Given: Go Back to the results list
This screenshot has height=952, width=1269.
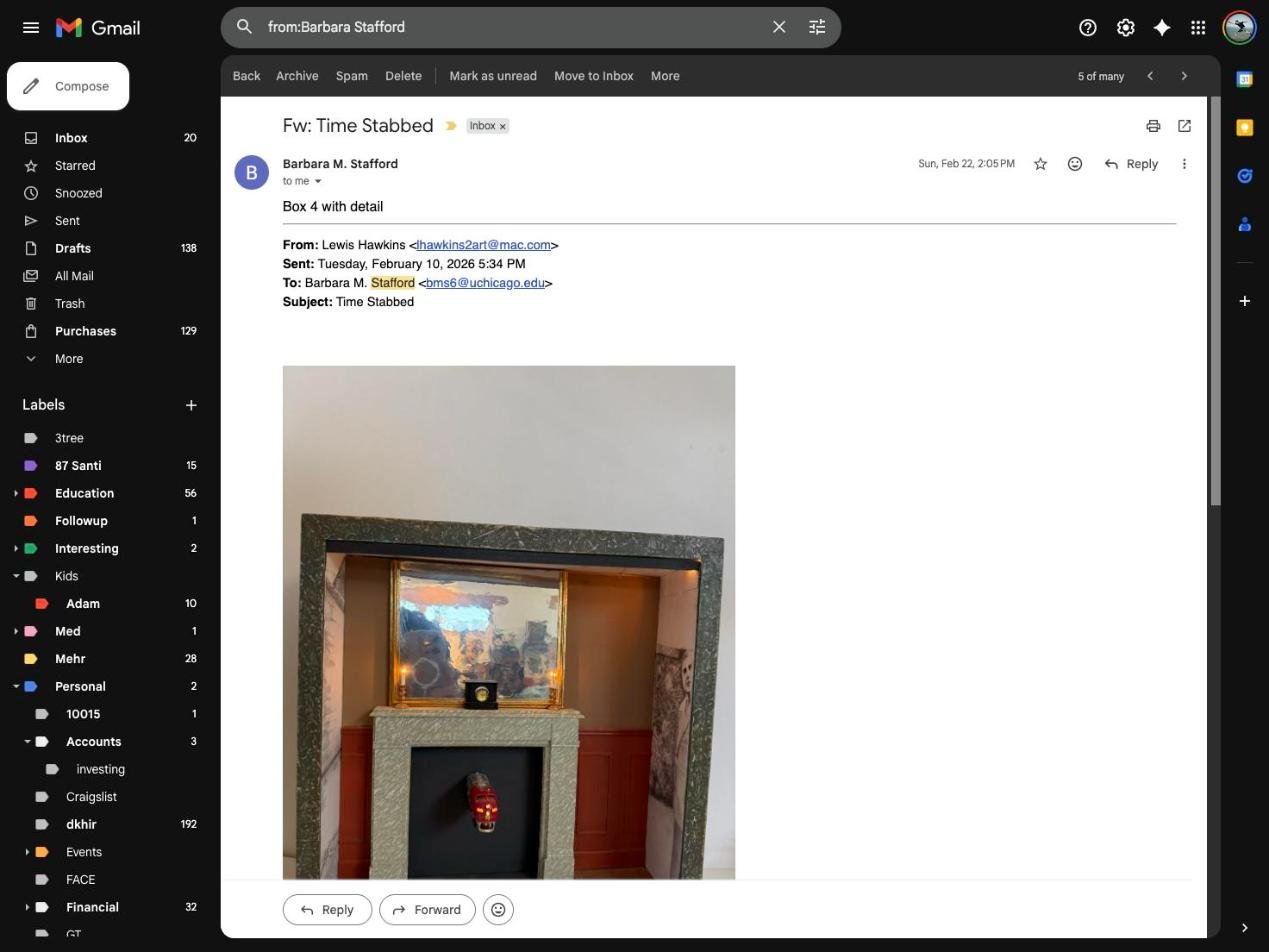Looking at the screenshot, I should [246, 76].
